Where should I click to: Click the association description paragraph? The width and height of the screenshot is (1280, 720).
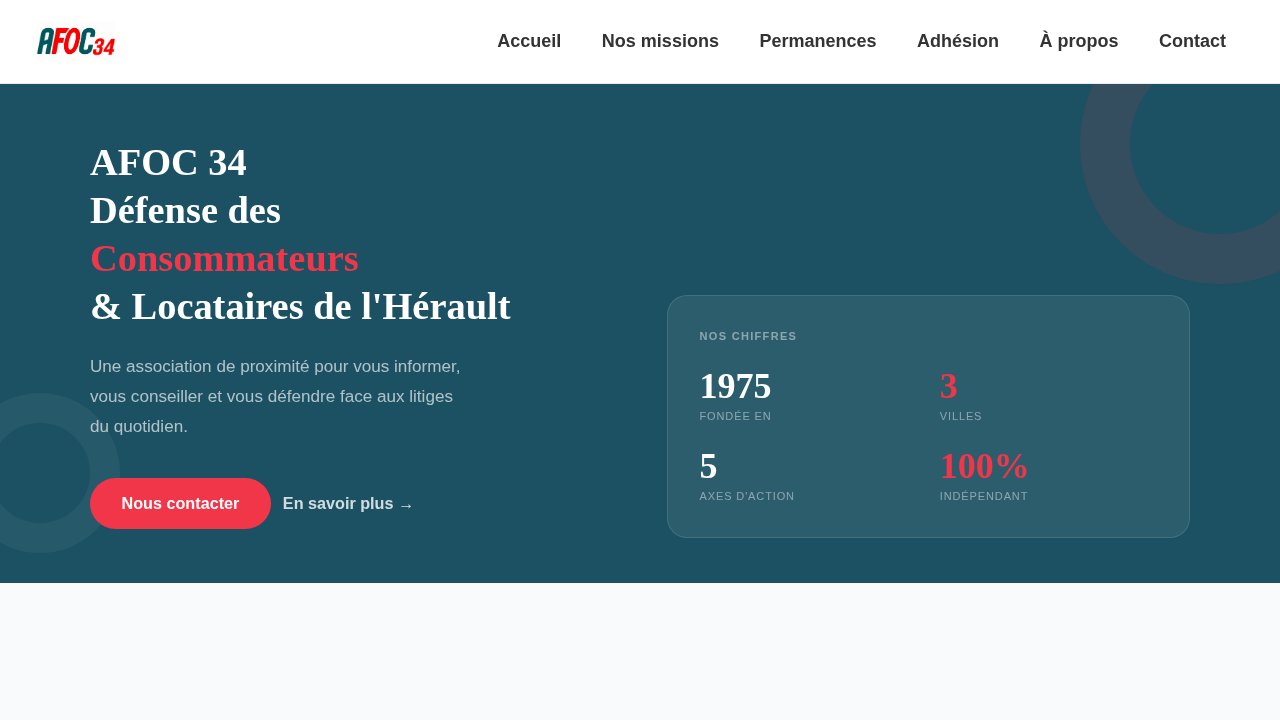(x=275, y=396)
